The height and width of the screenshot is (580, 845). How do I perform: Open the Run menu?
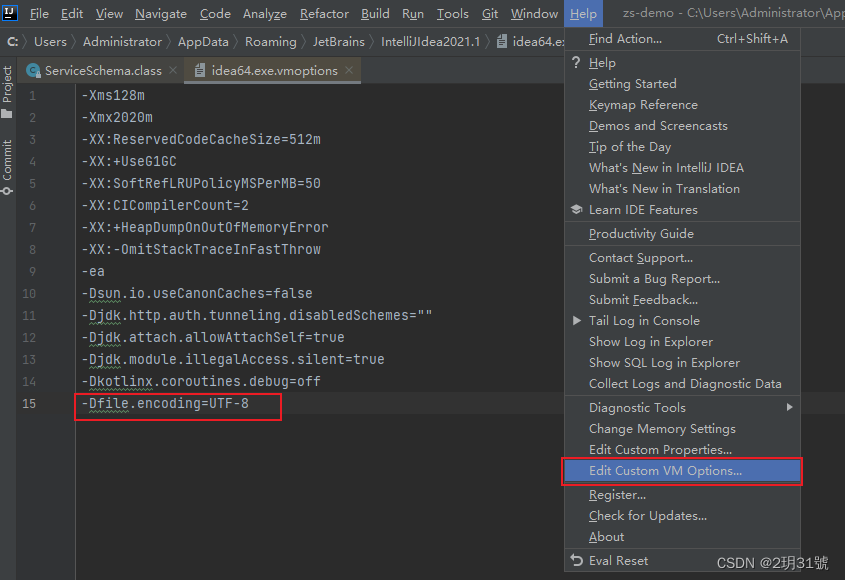pos(413,13)
